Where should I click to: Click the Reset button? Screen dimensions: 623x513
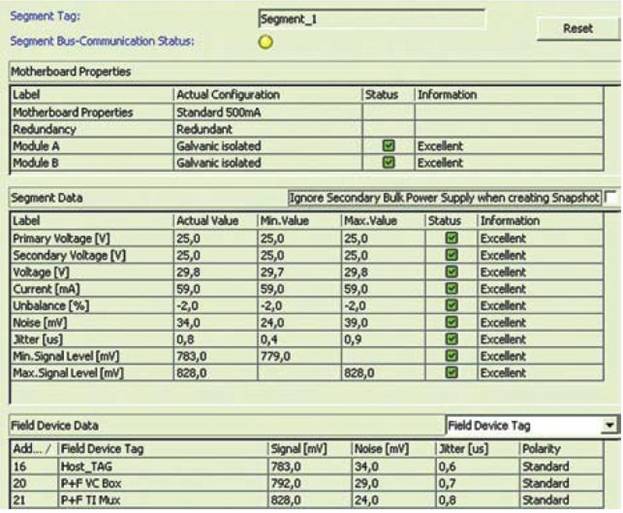pos(578,29)
